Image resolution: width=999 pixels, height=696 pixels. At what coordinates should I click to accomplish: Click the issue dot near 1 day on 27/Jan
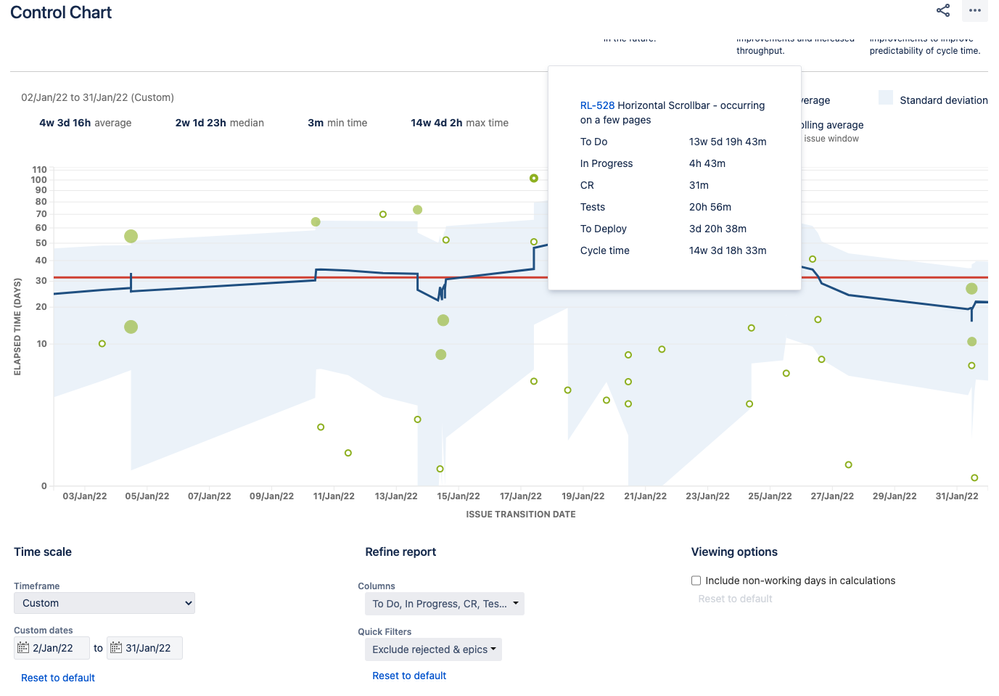click(849, 465)
